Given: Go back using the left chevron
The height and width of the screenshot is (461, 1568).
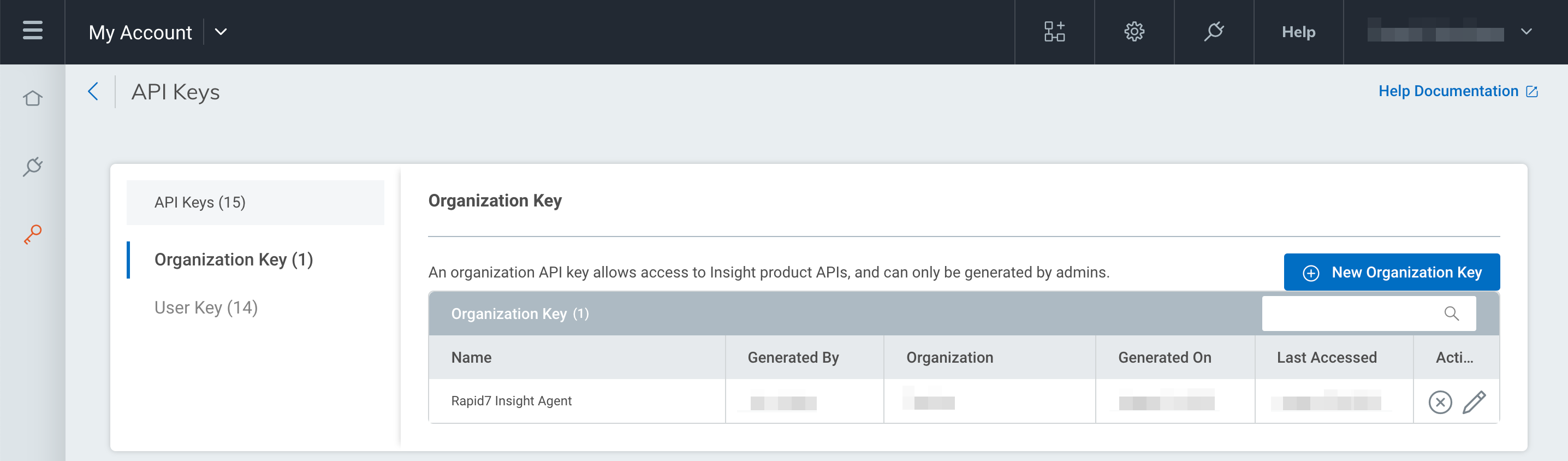Looking at the screenshot, I should pyautogui.click(x=93, y=92).
